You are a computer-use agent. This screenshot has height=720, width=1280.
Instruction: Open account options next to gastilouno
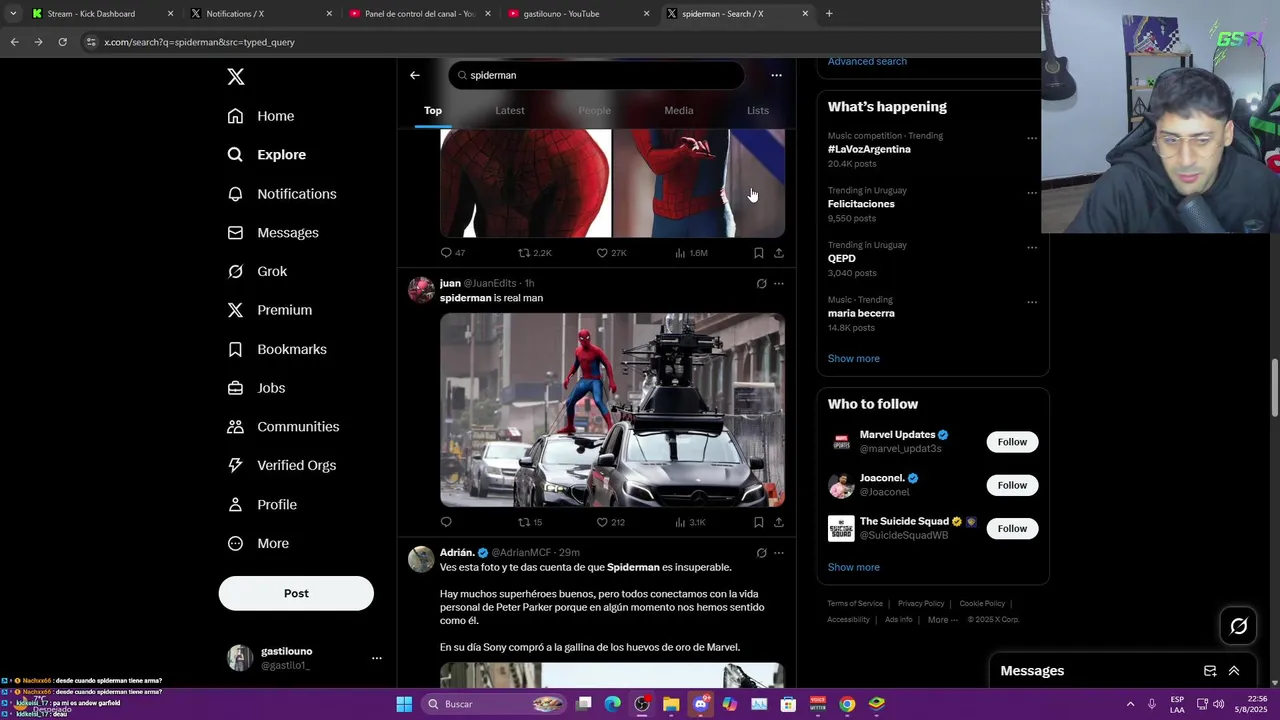(376, 658)
